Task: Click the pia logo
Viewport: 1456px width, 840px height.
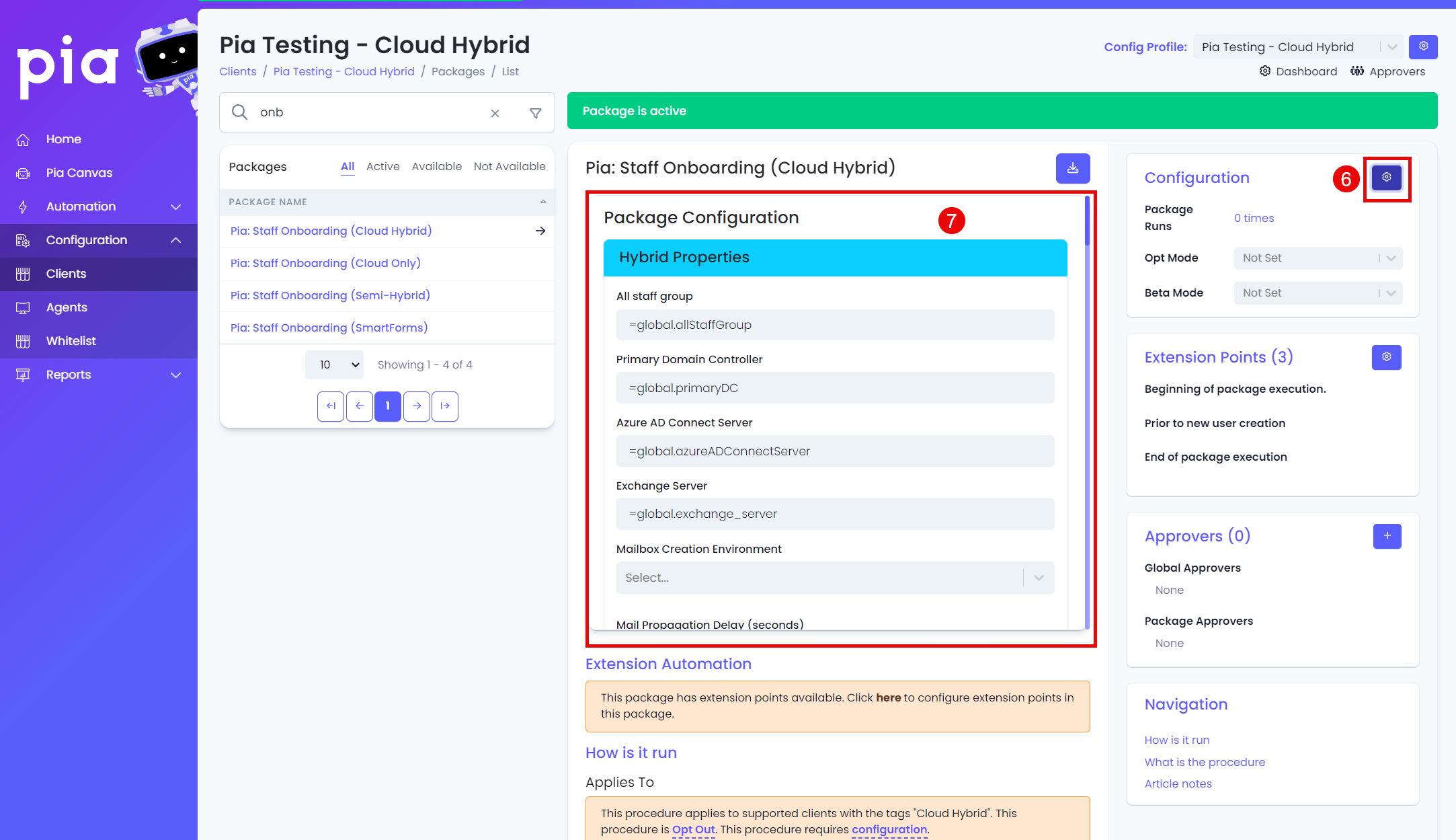Action: click(68, 67)
